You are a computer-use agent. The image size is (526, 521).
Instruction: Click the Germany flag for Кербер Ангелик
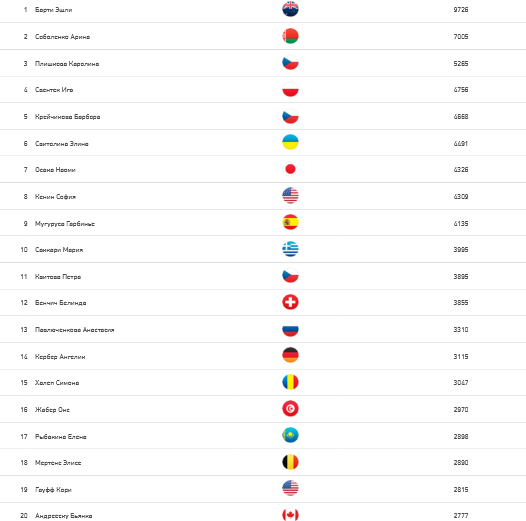[290, 355]
